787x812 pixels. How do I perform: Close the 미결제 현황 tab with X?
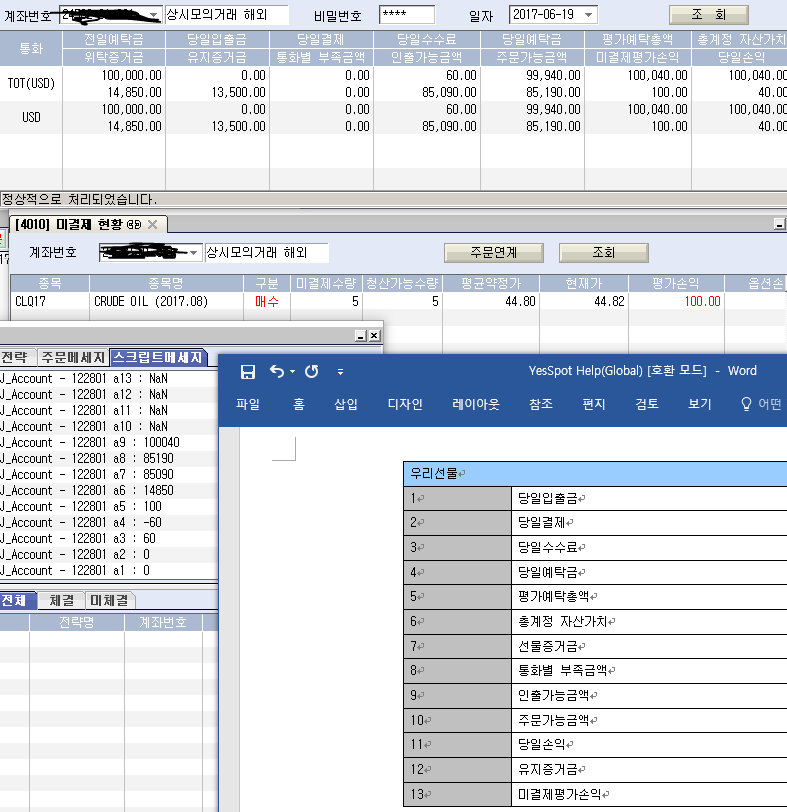tap(153, 225)
